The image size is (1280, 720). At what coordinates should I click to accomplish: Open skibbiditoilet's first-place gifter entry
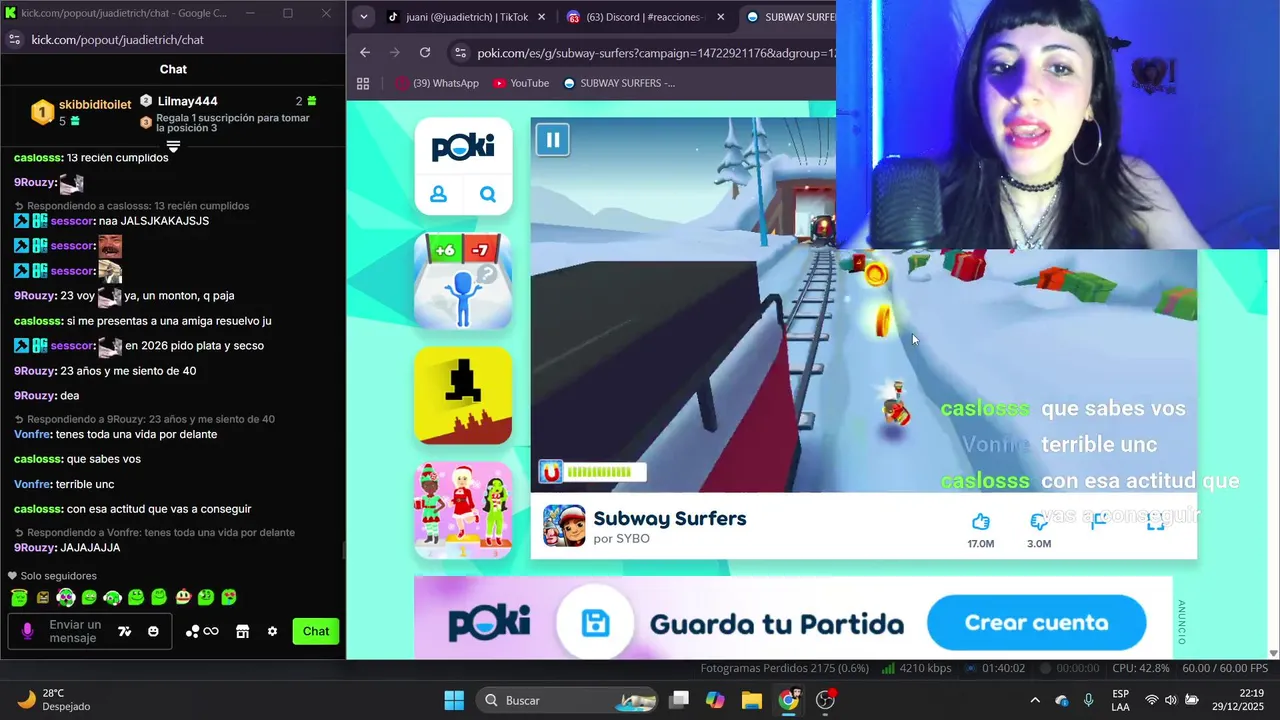click(80, 112)
